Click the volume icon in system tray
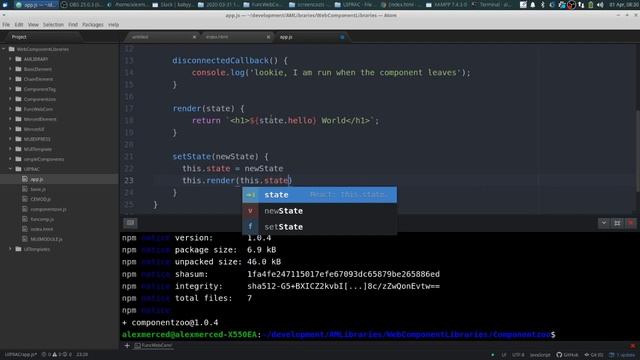640x360 pixels. (x=600, y=5)
